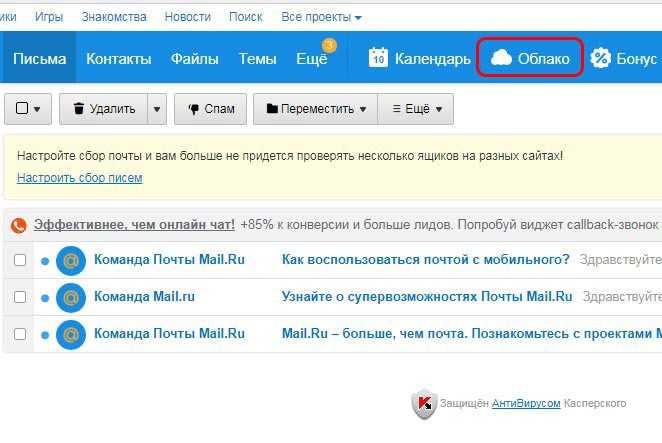Check the Mail.Ru – больше, чем почта checkbox
The height and width of the screenshot is (443, 662).
pos(20,334)
